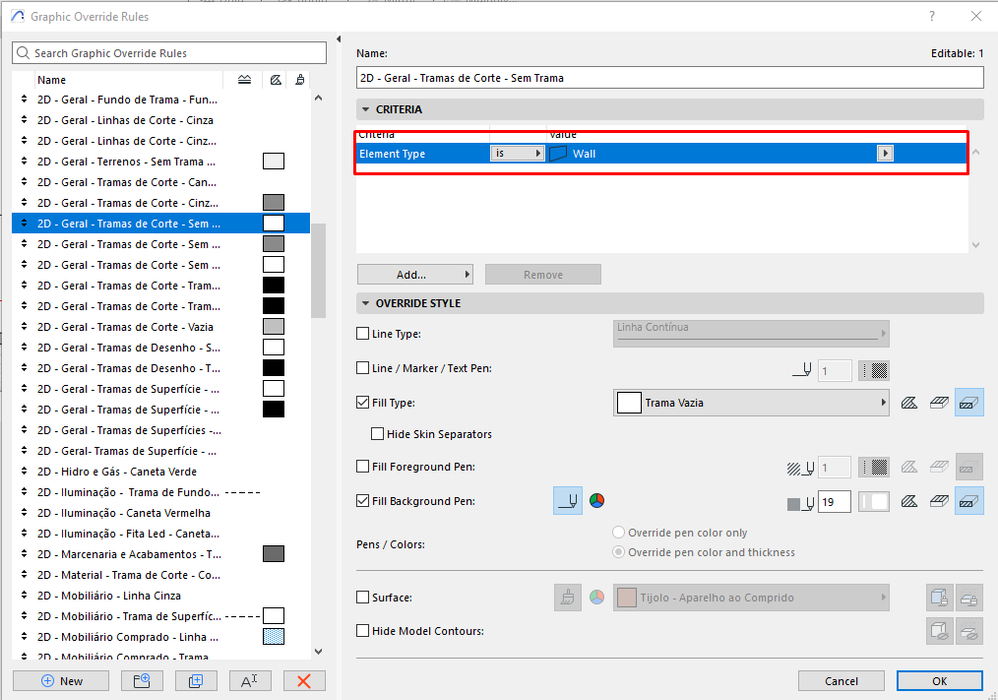This screenshot has height=700, width=998.
Task: Click the disabled Remove button
Action: 543,274
